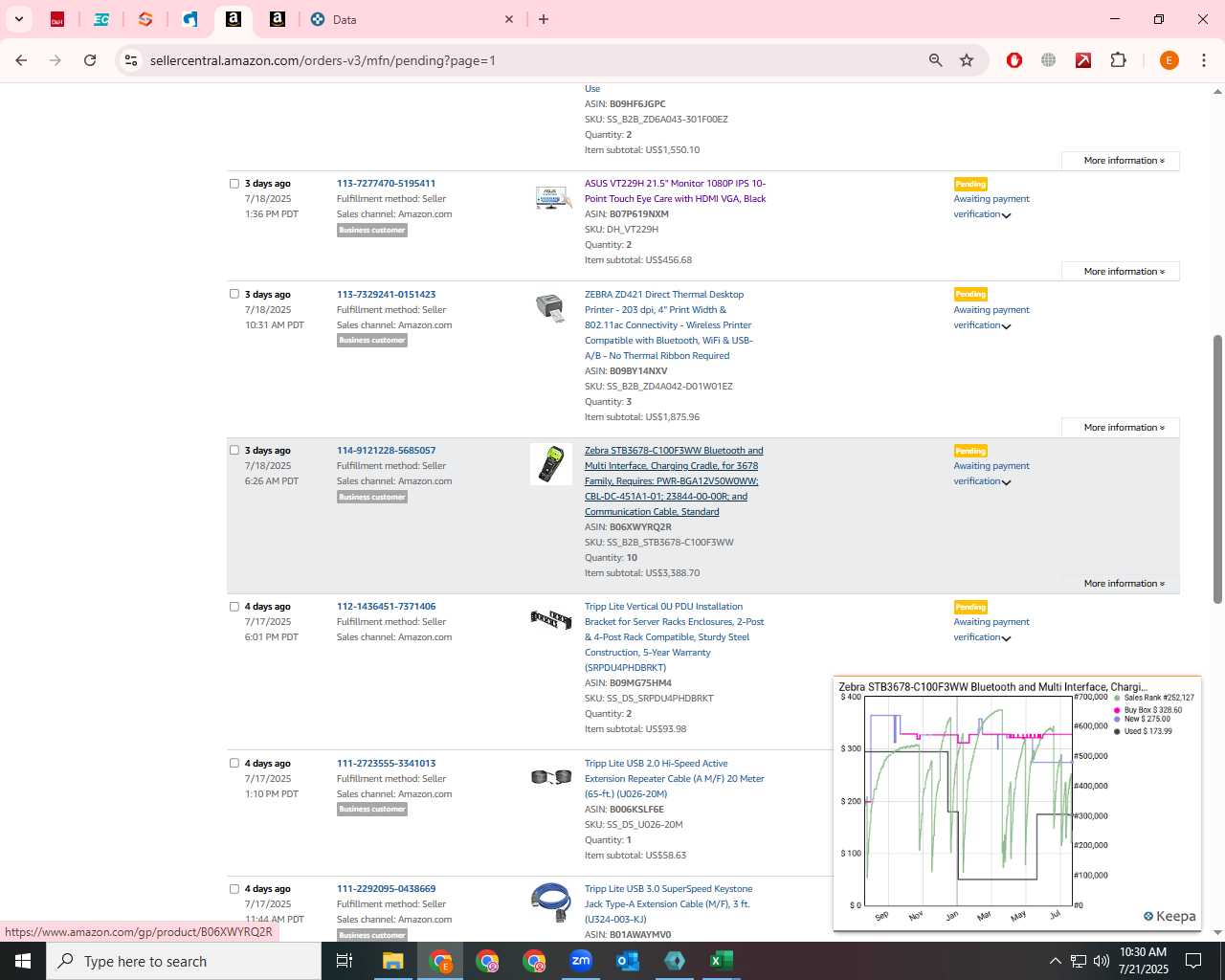Image resolution: width=1225 pixels, height=980 pixels.
Task: Click the page vertical scrollbar thumb
Action: (1217, 469)
